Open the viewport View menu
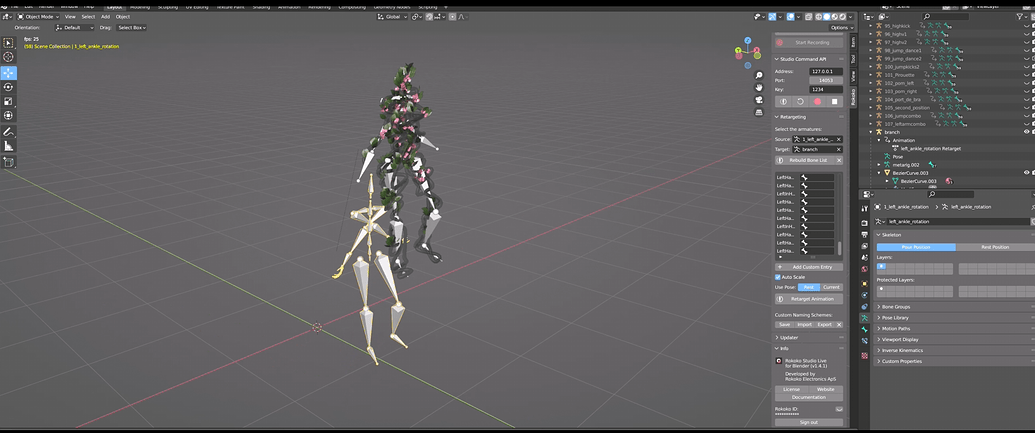This screenshot has height=433, width=1035. point(70,17)
